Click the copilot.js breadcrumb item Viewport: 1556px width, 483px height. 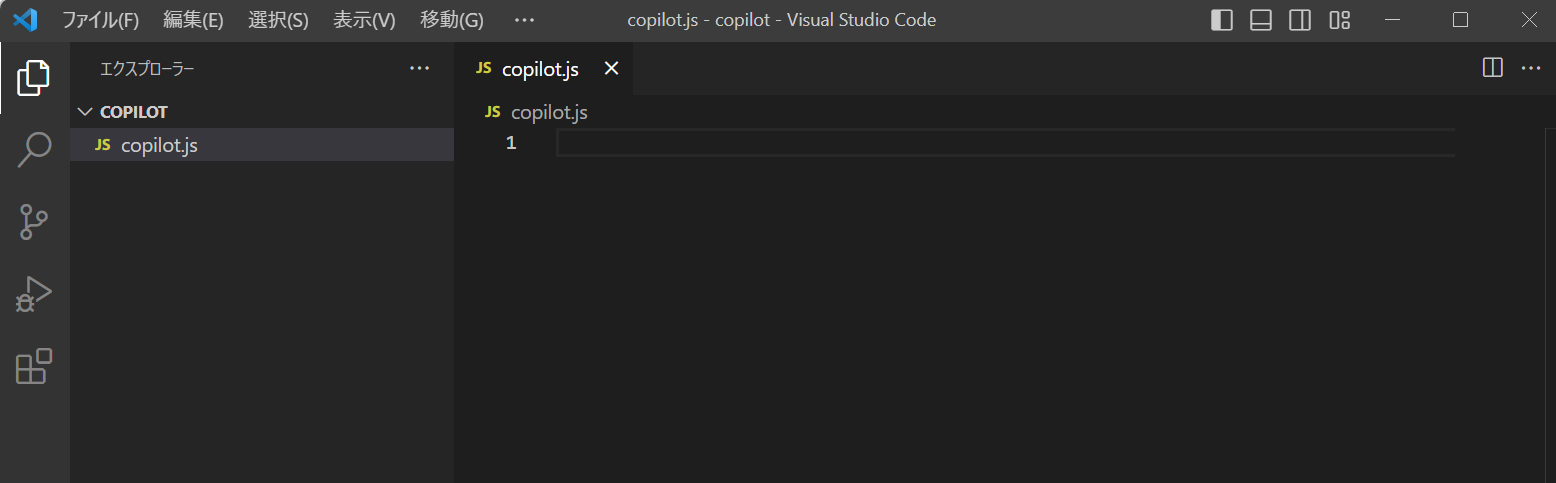pyautogui.click(x=548, y=112)
